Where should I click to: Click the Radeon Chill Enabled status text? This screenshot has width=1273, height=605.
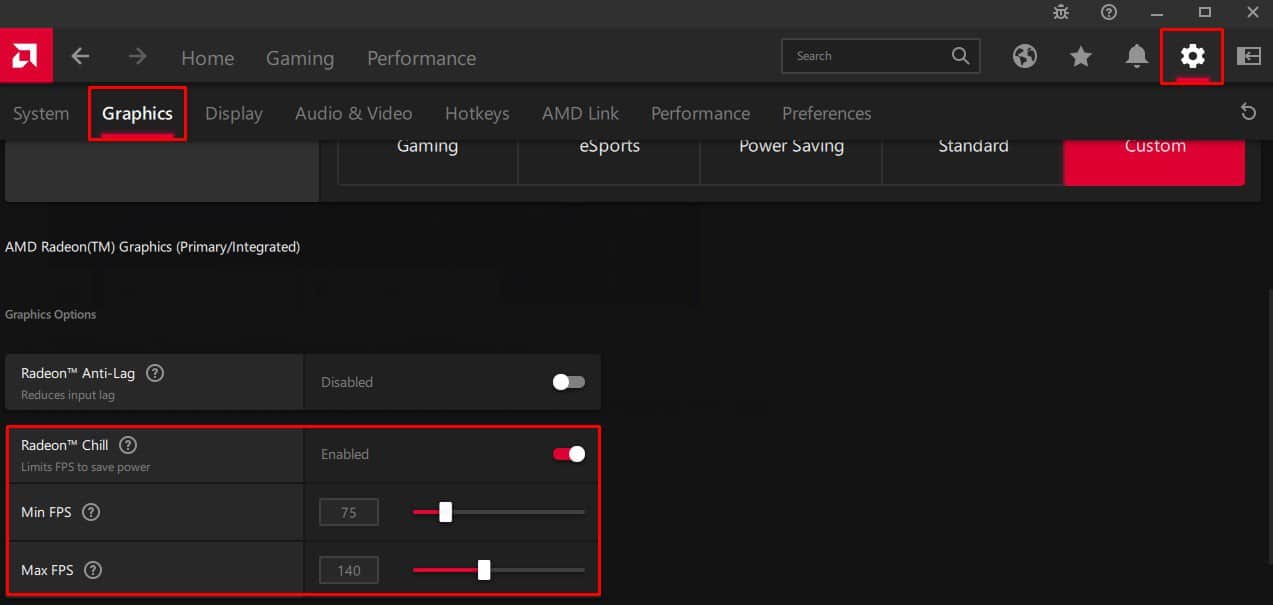345,454
